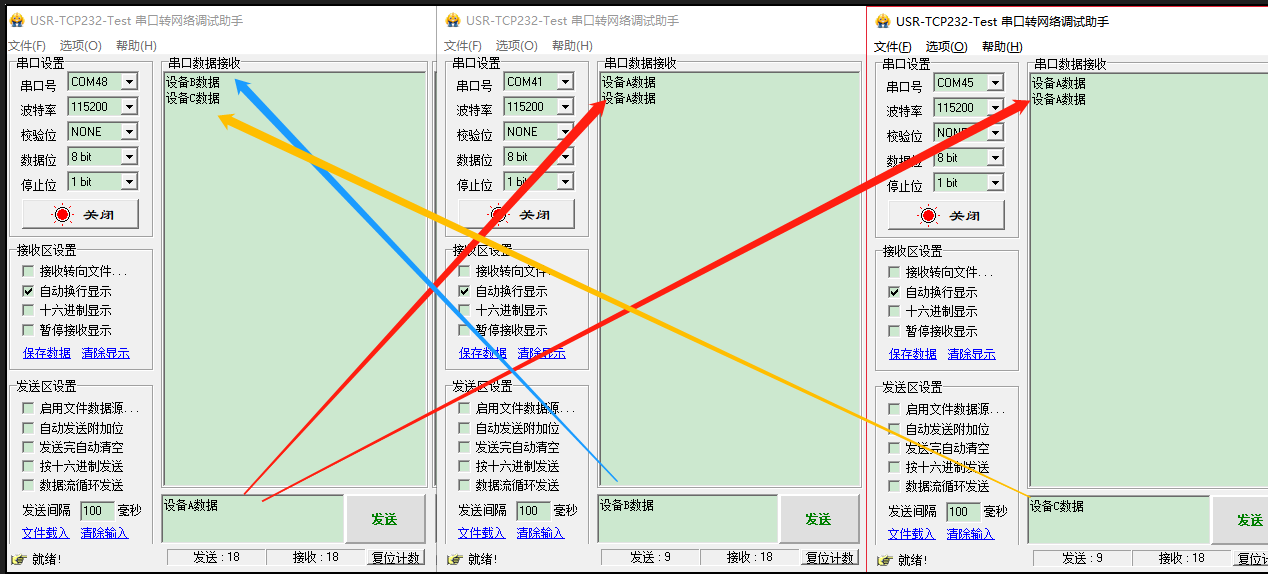Open the COM48 serial port dropdown
1268x574 pixels.
pyautogui.click(x=129, y=82)
